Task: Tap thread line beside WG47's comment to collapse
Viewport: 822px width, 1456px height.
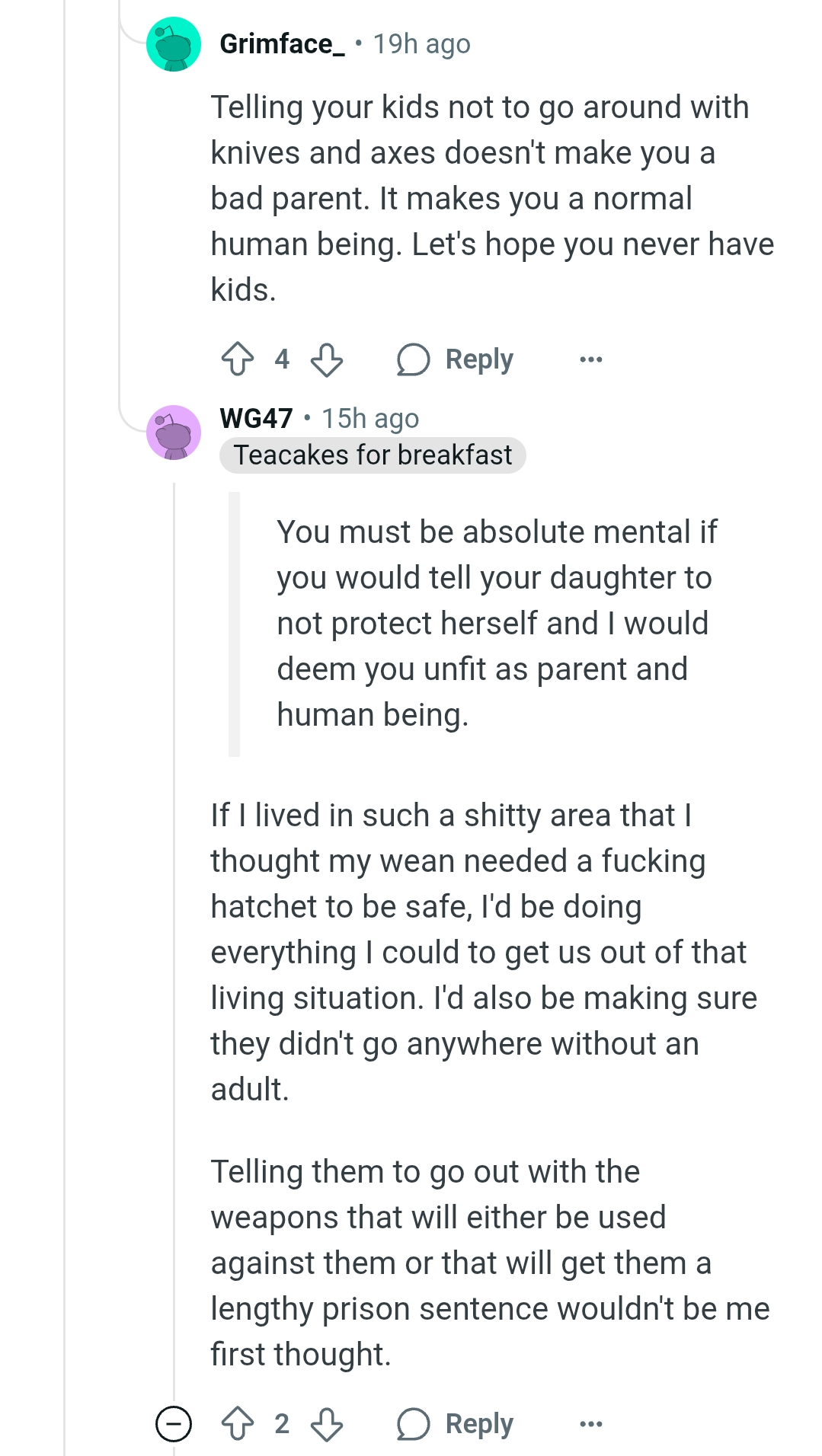Action: coord(174,914)
